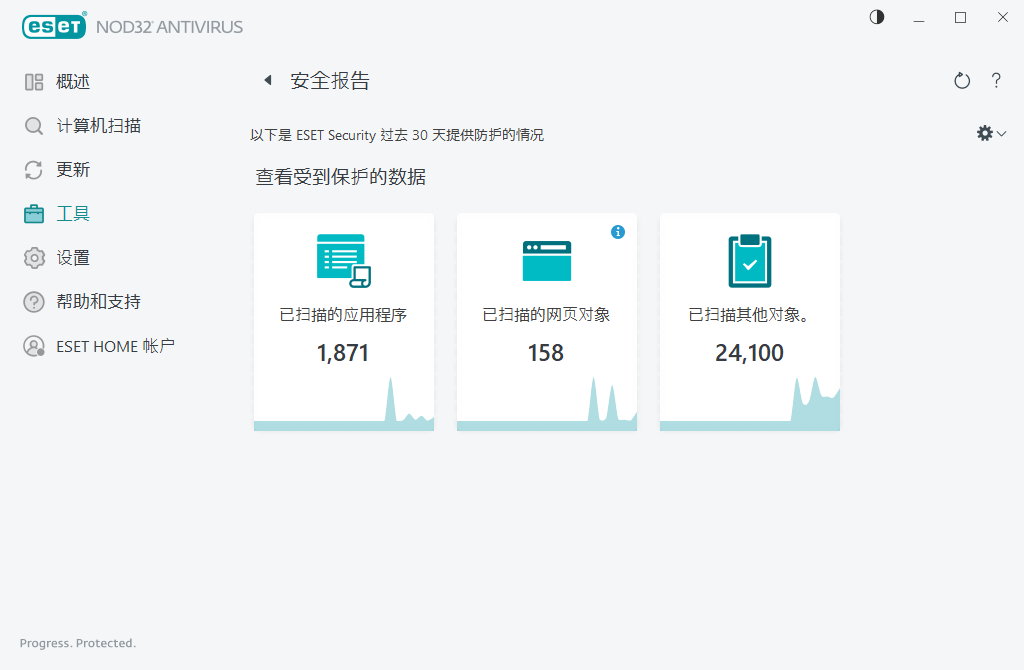Select the Overview (概述) sidebar icon

pyautogui.click(x=33, y=81)
